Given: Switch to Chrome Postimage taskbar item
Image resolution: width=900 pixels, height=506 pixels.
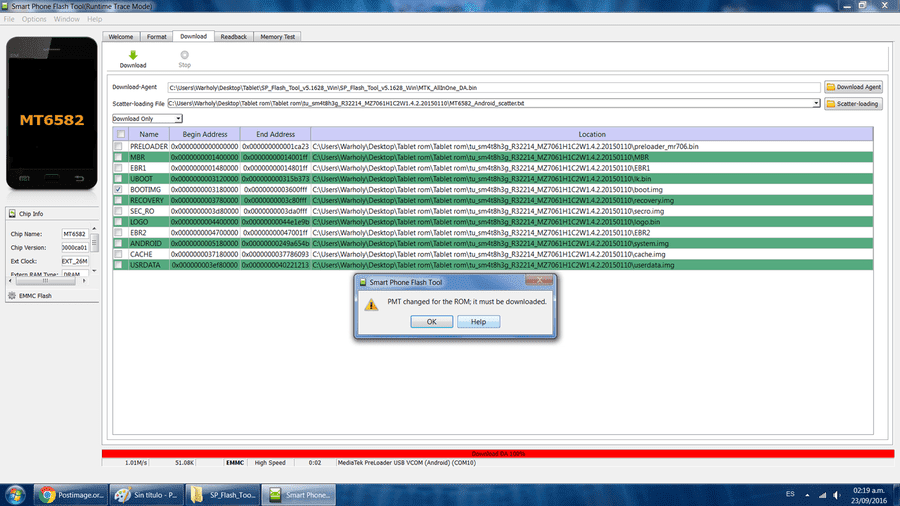Looking at the screenshot, I should click(x=71, y=495).
